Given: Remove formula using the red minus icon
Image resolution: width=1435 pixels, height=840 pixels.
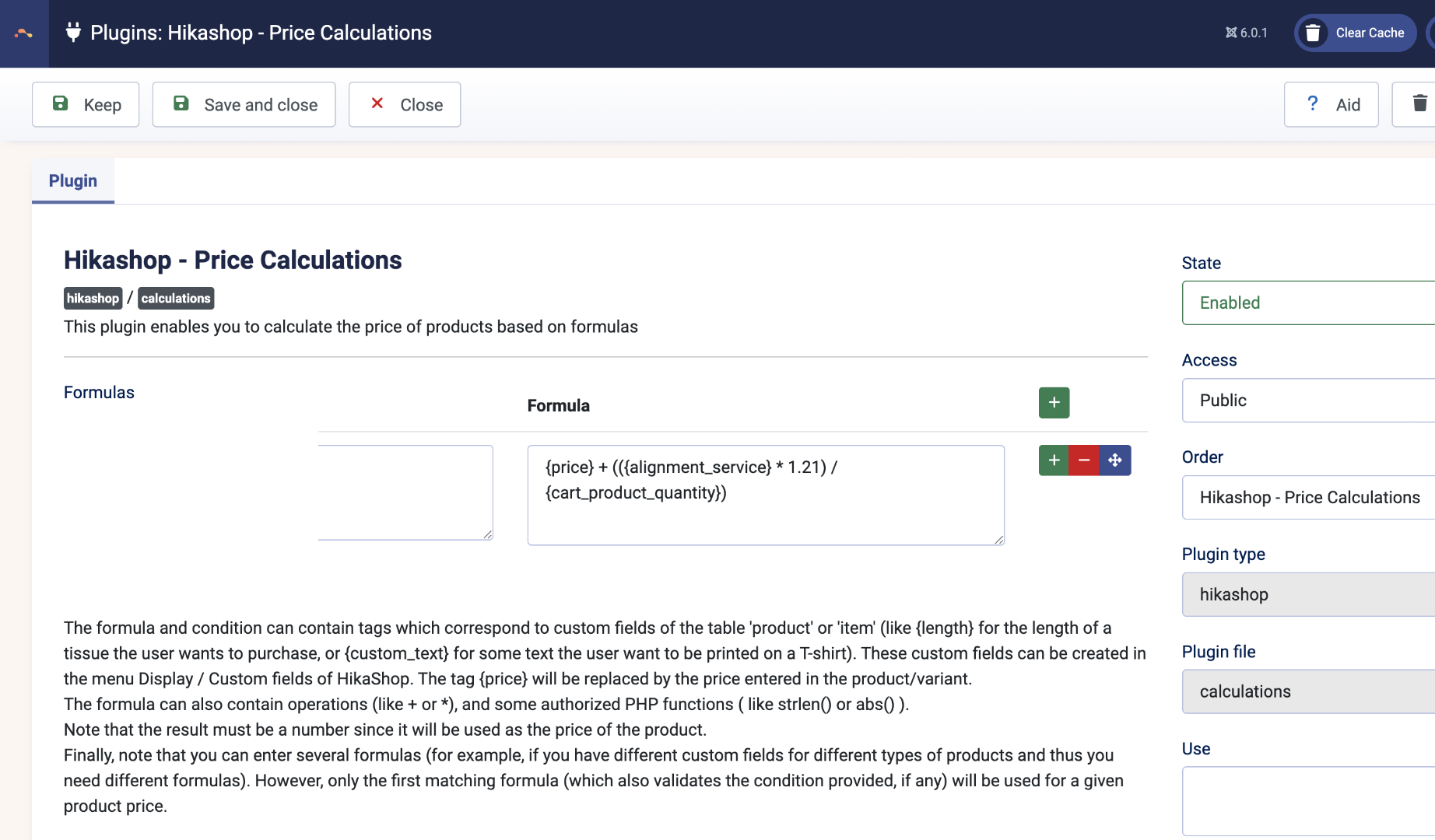Looking at the screenshot, I should click(x=1084, y=460).
